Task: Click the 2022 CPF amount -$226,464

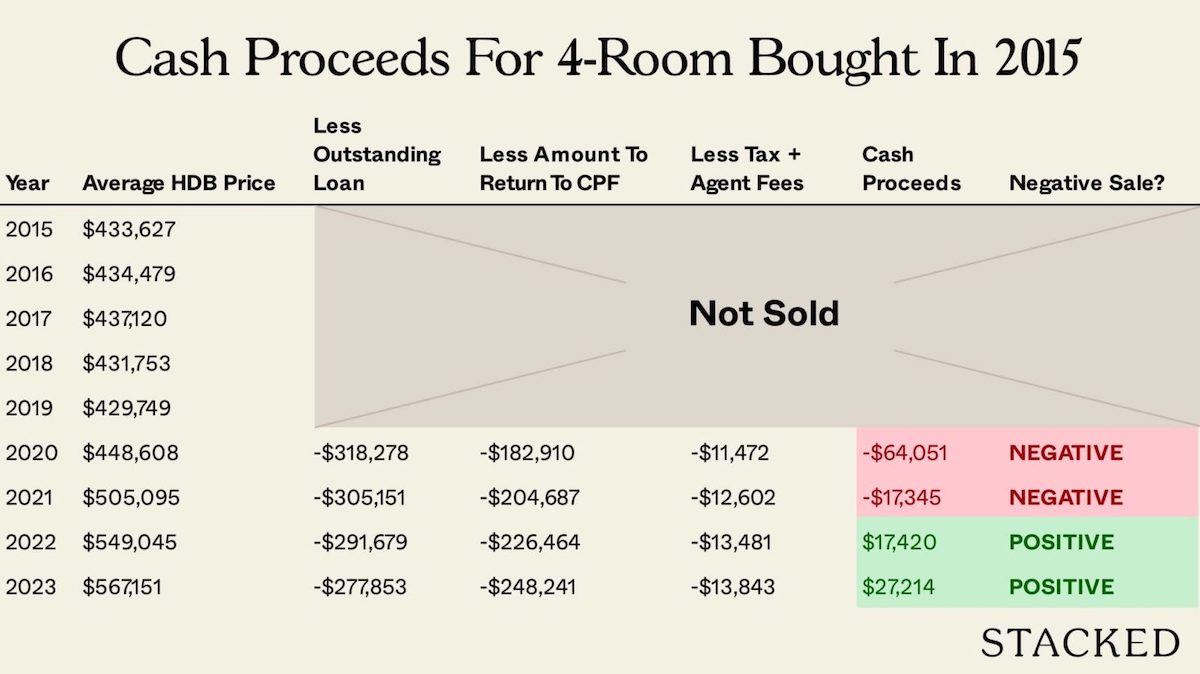Action: tap(530, 542)
